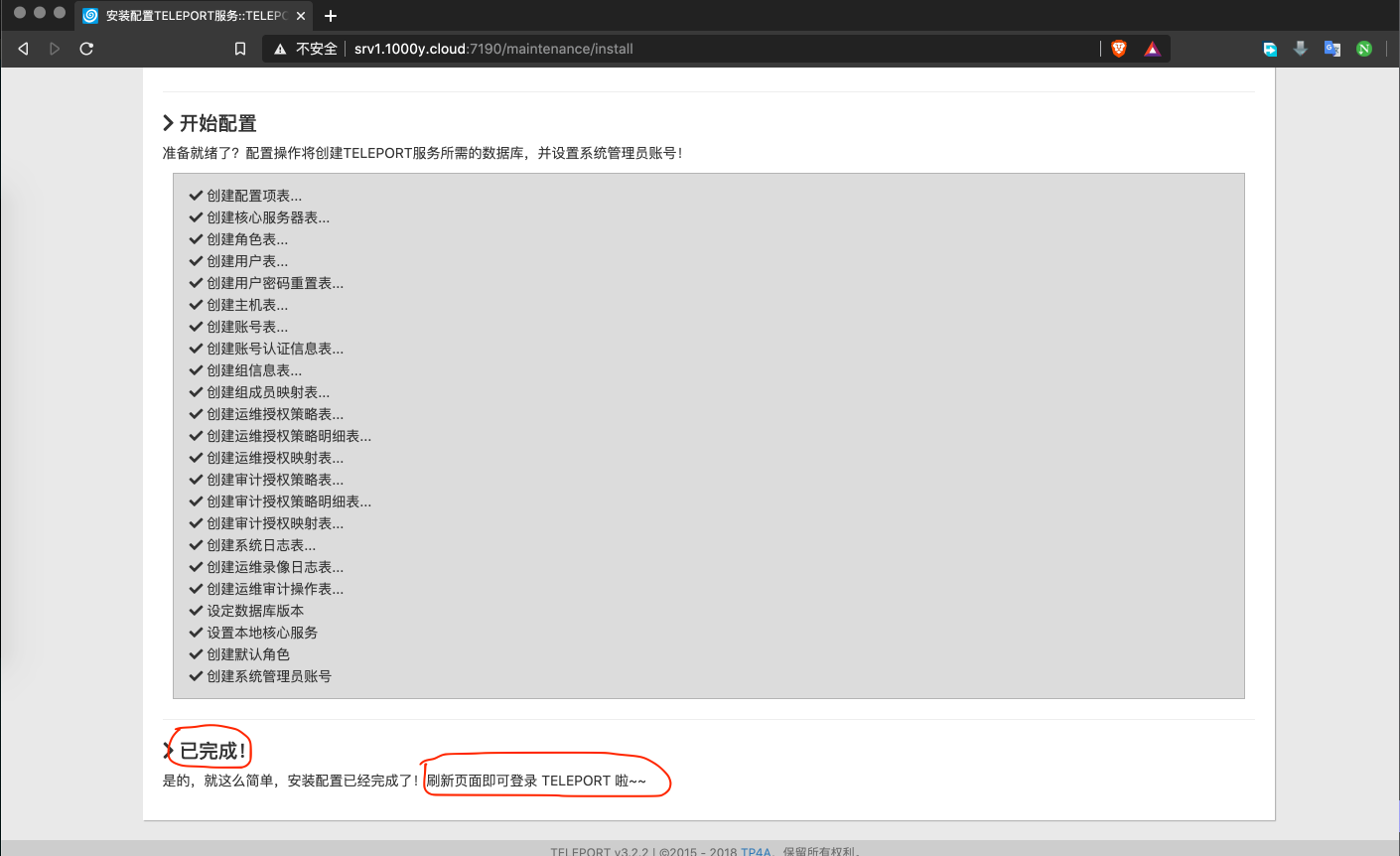Select the 创建用户表... log line
The image size is (1400, 856).
238,261
